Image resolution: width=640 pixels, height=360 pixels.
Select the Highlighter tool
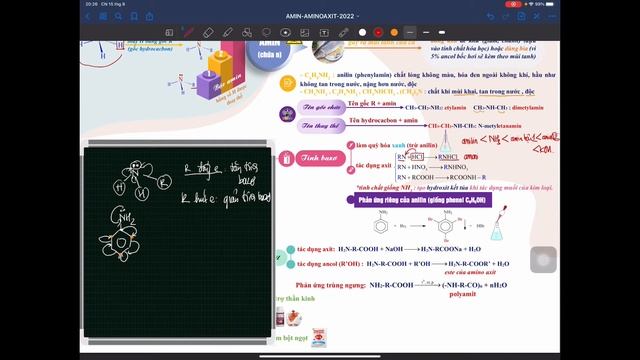click(x=228, y=32)
